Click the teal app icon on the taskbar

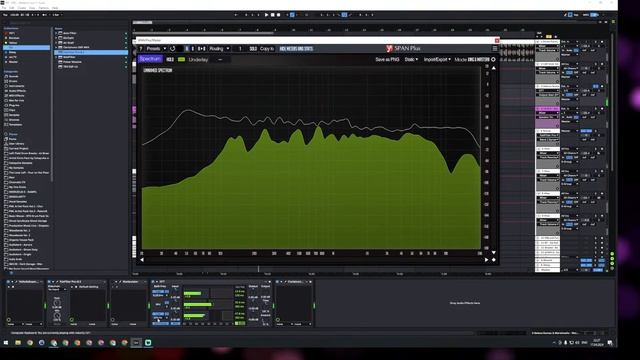click(148, 342)
